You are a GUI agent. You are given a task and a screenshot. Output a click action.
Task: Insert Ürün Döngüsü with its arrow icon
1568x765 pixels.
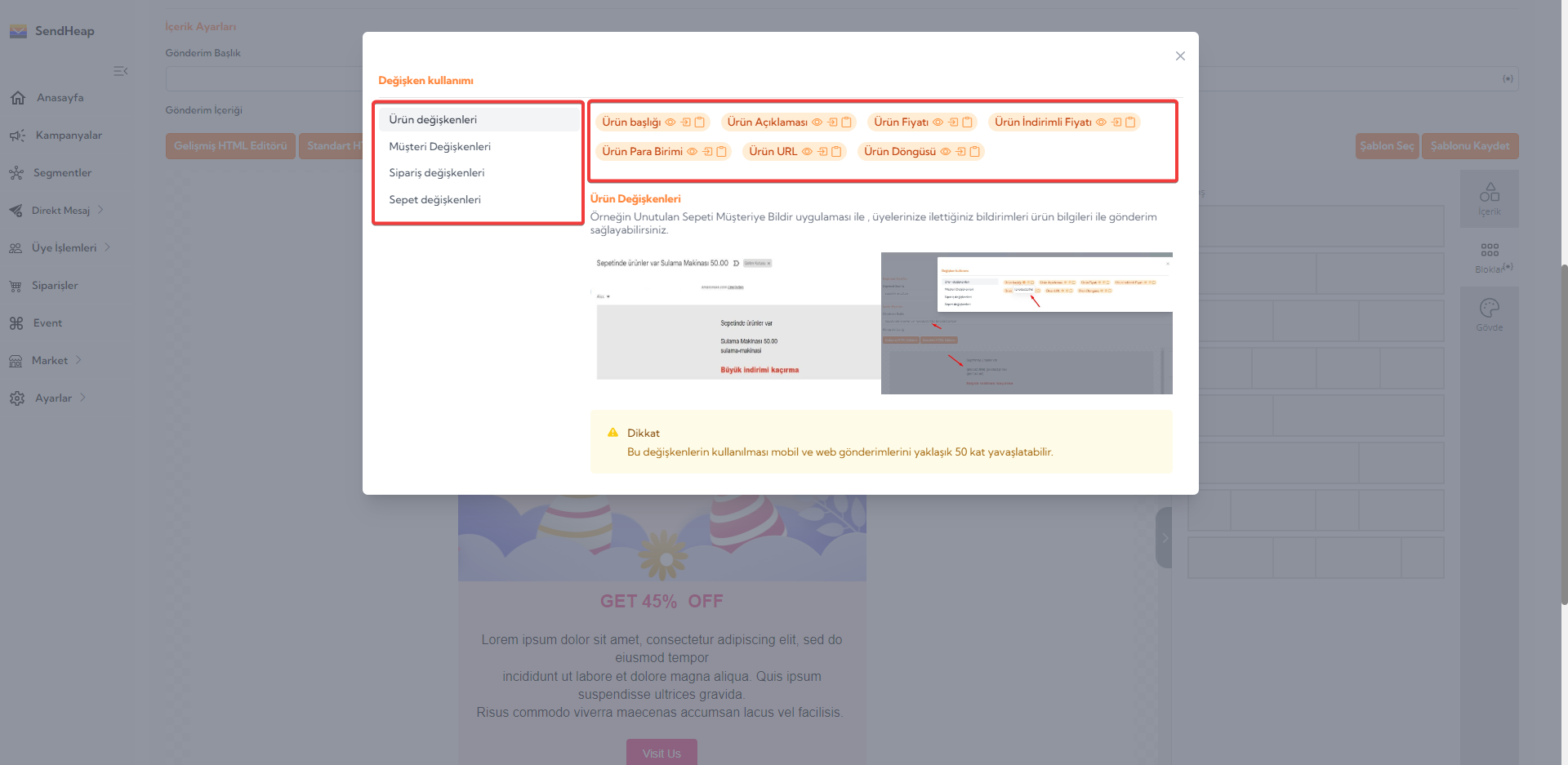tap(961, 152)
